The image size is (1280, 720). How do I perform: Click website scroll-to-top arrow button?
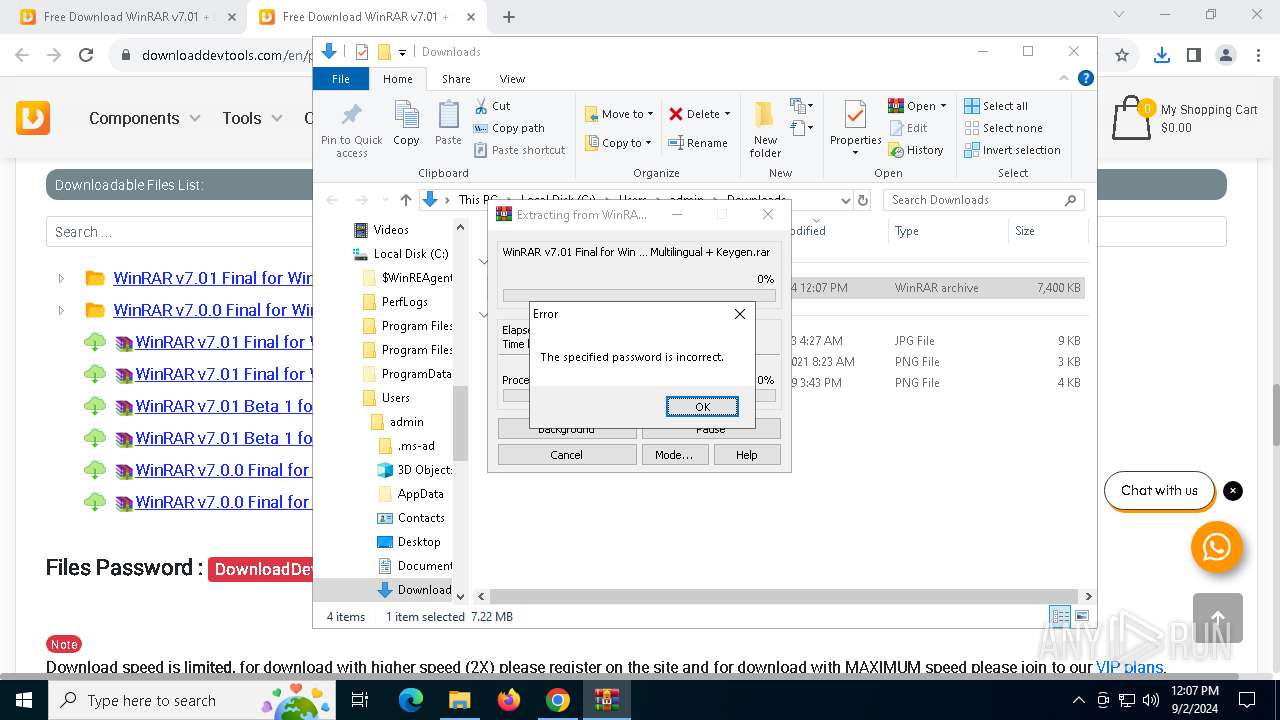tap(1217, 618)
